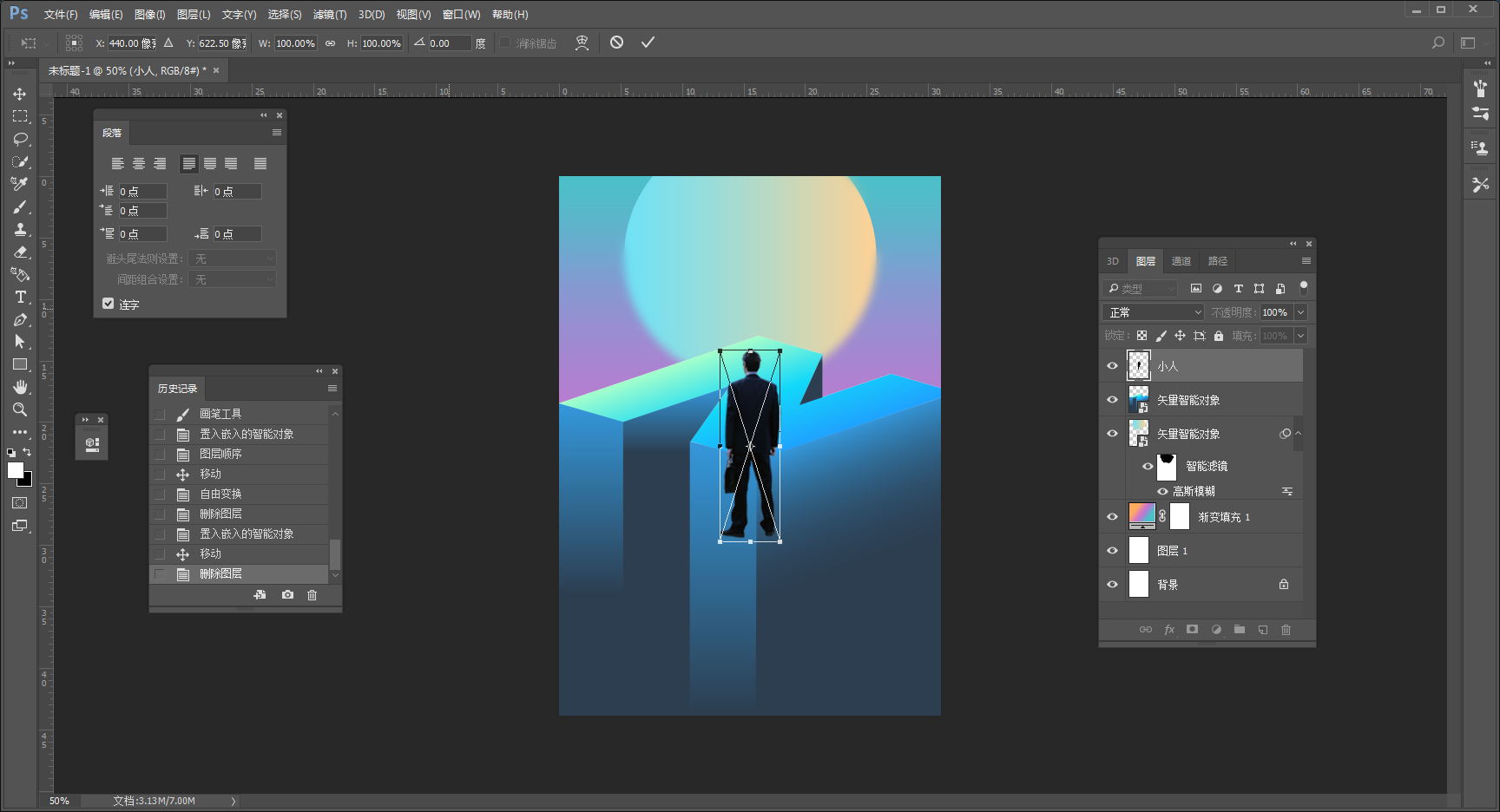Image resolution: width=1500 pixels, height=812 pixels.
Task: Delete layer using Layers panel trash icon
Action: 1286,630
